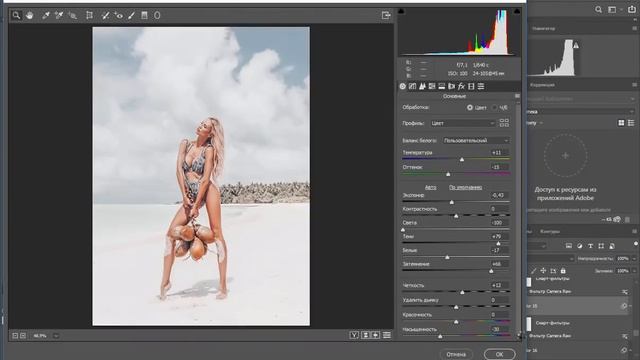Open layer Fill dropdown arrow
This screenshot has width=640, height=360.
[x=634, y=271]
